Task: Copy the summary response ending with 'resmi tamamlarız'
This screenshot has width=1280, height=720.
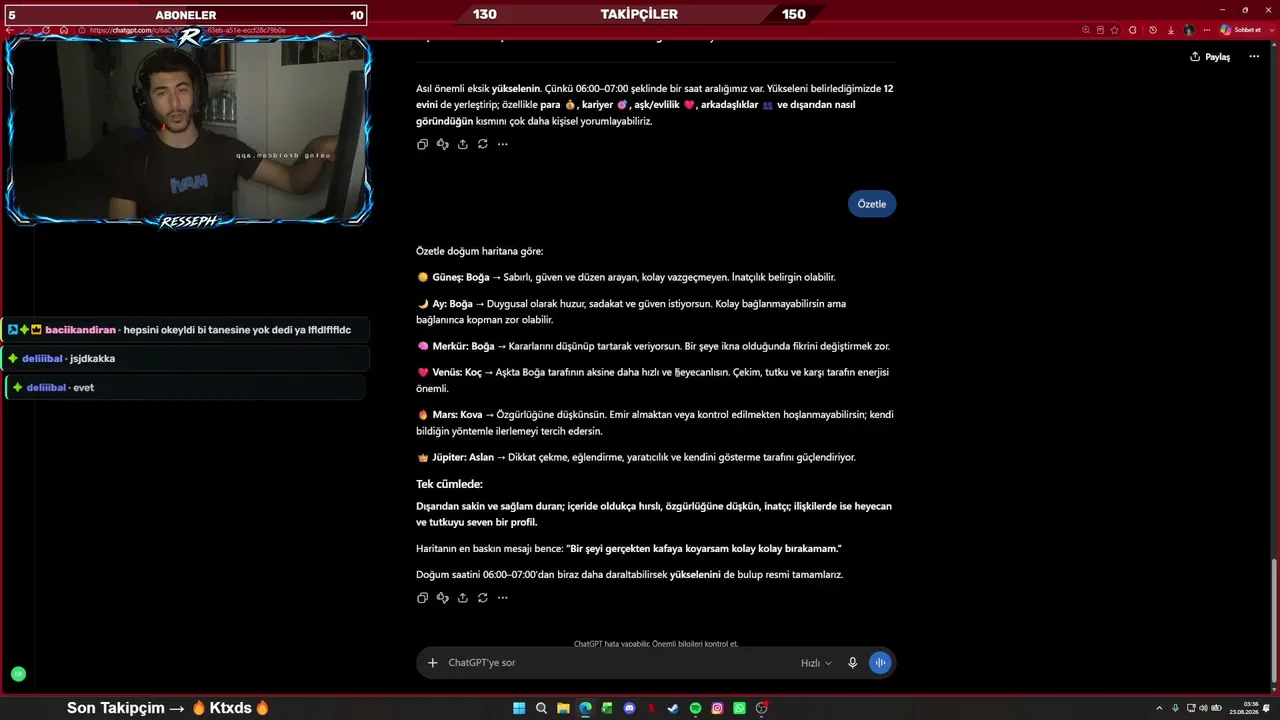Action: pyautogui.click(x=422, y=598)
